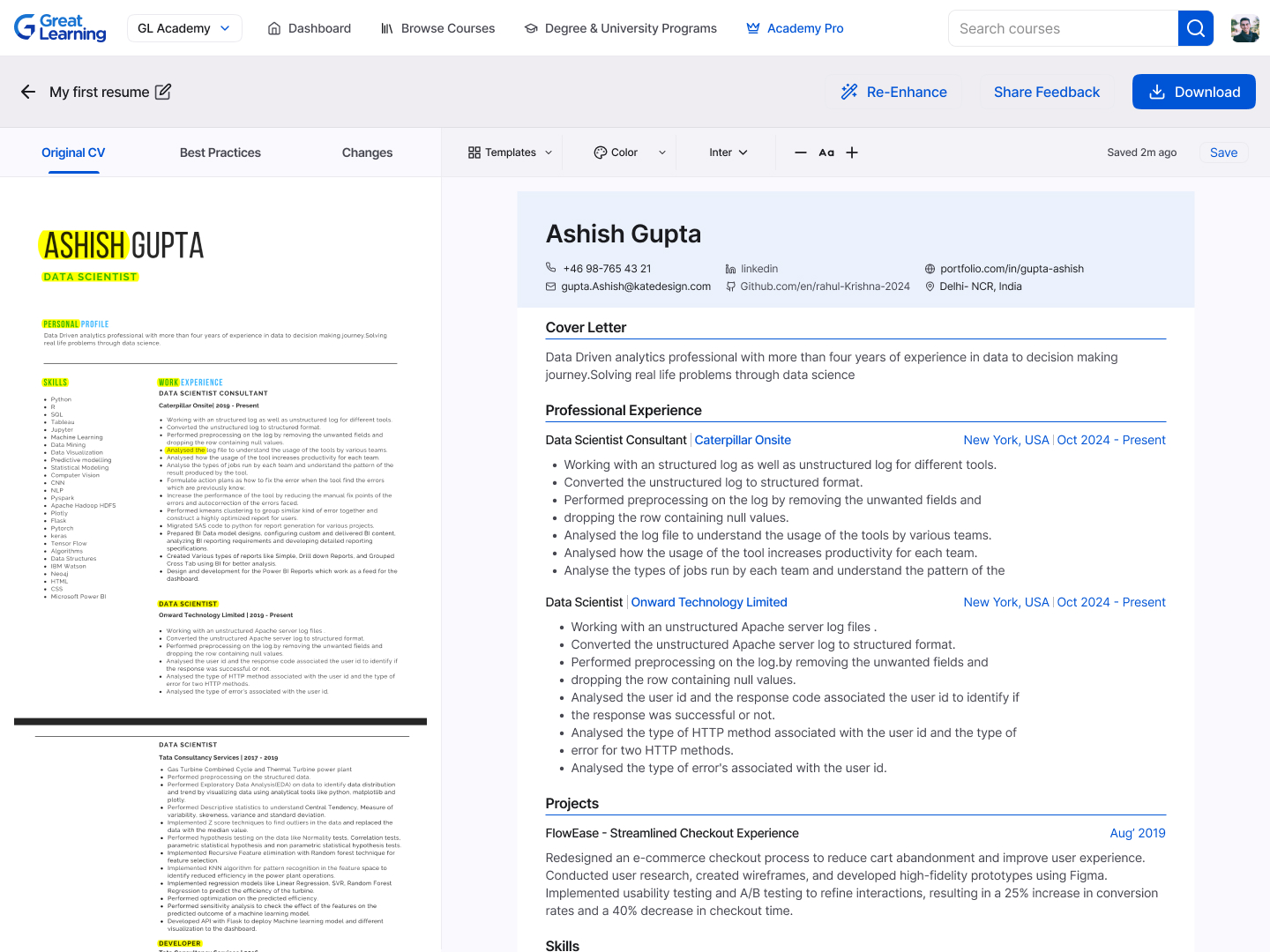Click the Download button
Viewport: 1270px width, 952px height.
pyautogui.click(x=1193, y=92)
